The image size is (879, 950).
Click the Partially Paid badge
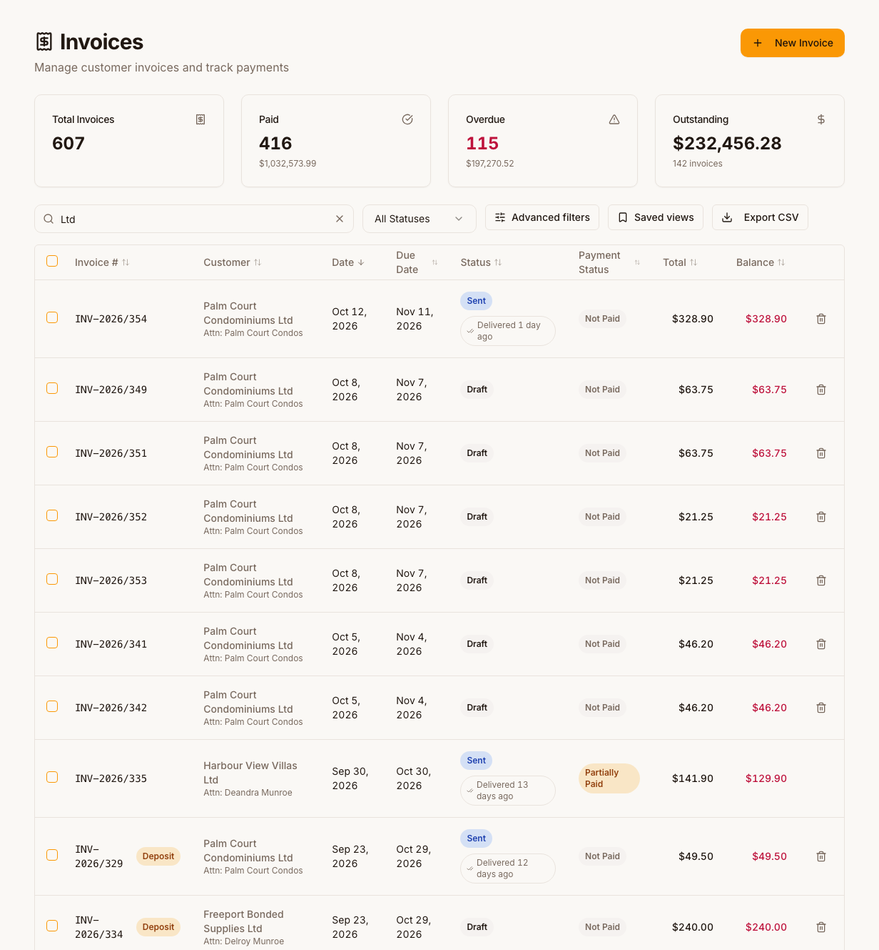tap(609, 779)
